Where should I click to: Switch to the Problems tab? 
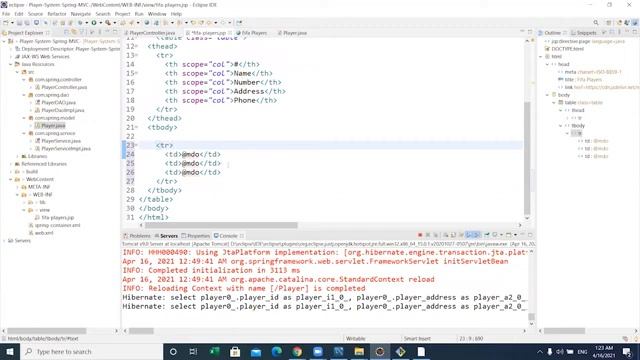pos(137,236)
